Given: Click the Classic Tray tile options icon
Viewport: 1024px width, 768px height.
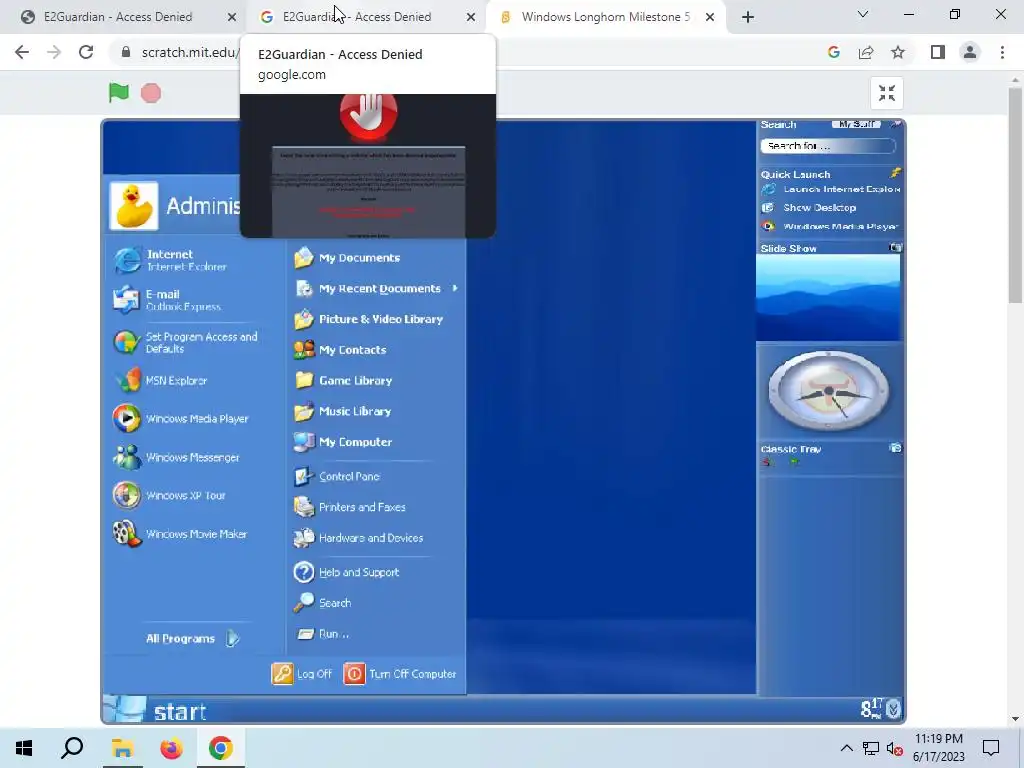Looking at the screenshot, I should point(895,448).
